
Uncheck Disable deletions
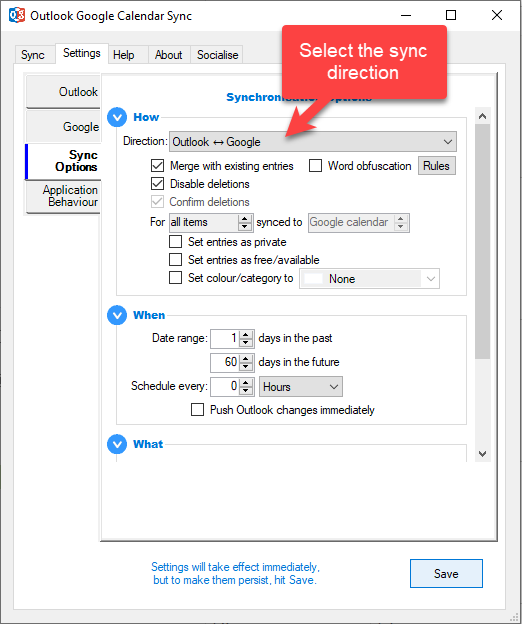[158, 183]
